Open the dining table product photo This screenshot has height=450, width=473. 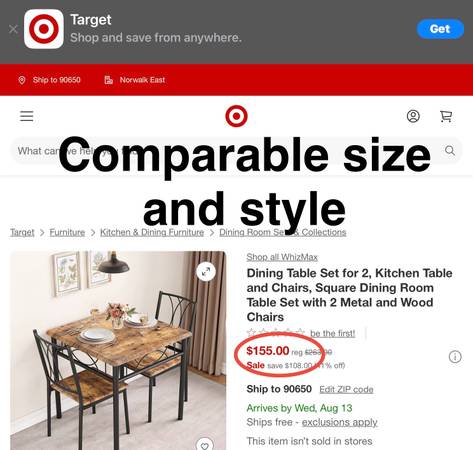click(x=118, y=350)
